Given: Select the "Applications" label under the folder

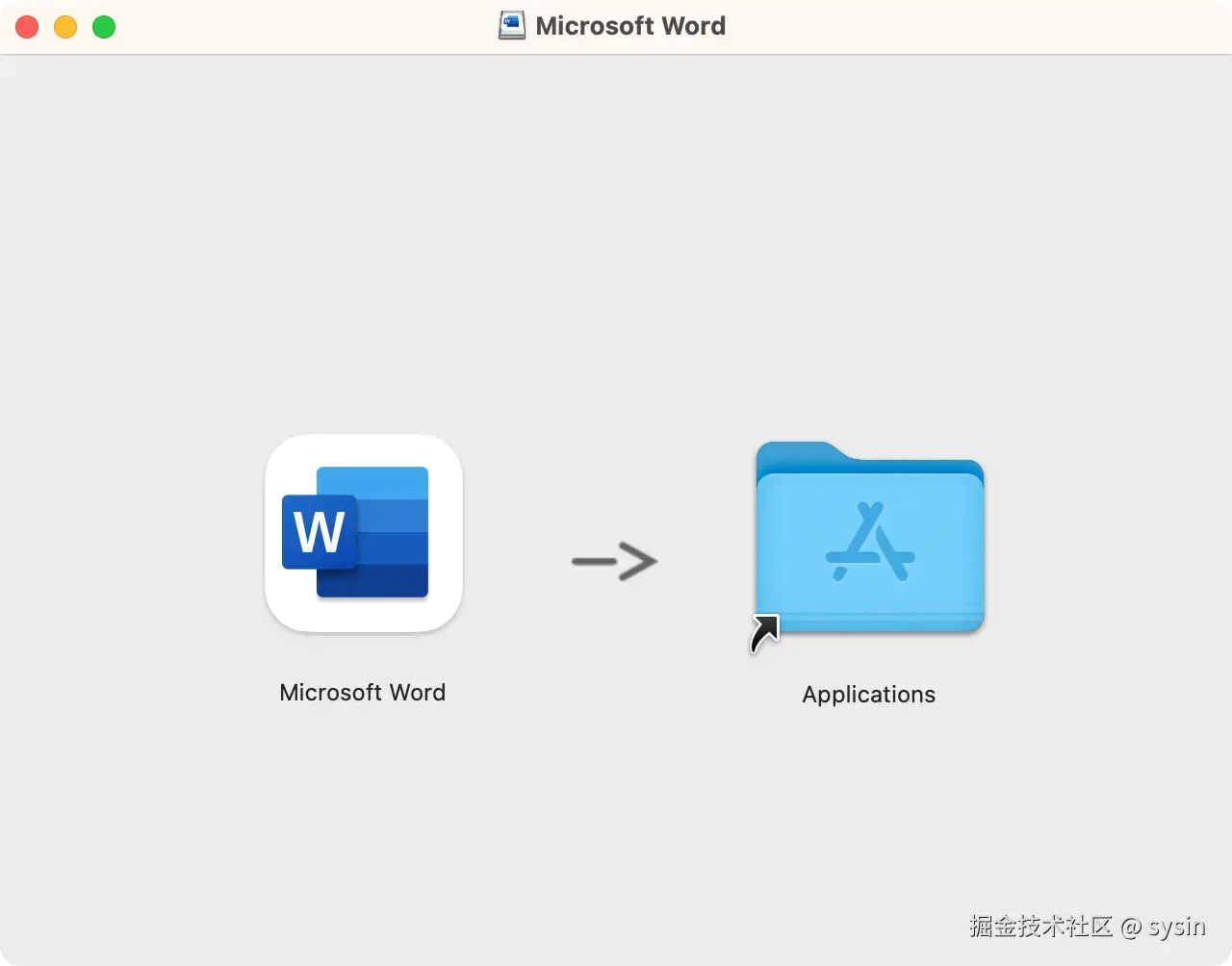Looking at the screenshot, I should (x=868, y=694).
